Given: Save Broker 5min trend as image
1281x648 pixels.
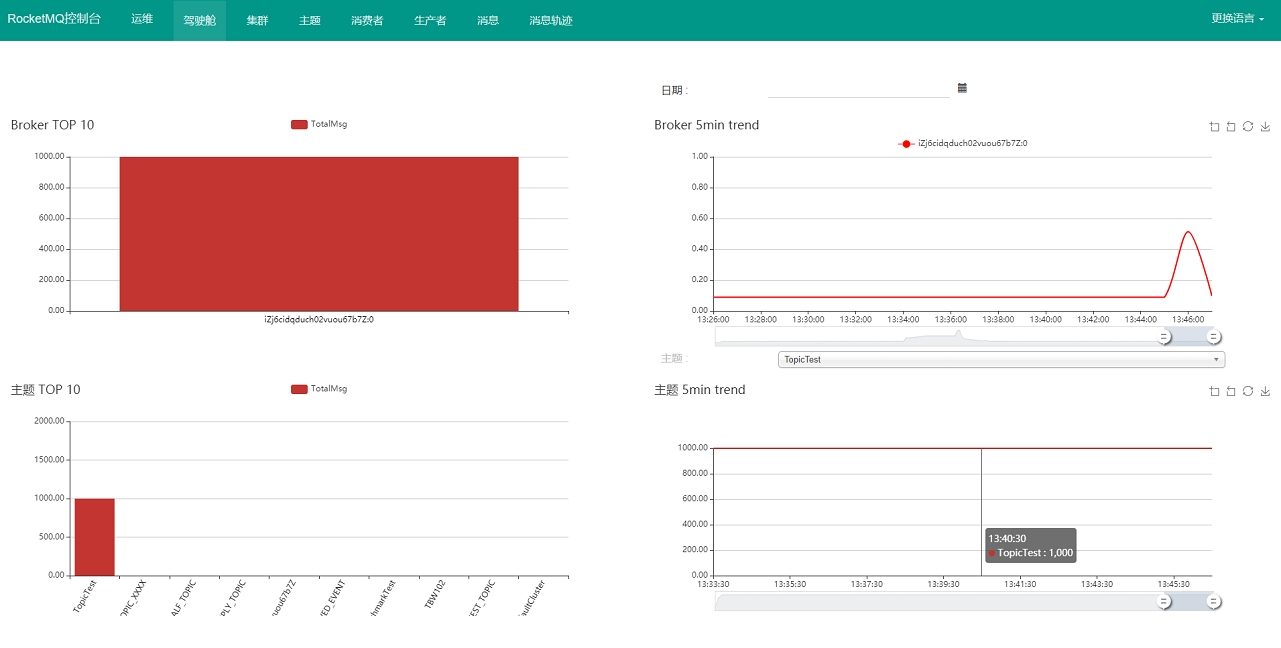Looking at the screenshot, I should pos(1265,126).
